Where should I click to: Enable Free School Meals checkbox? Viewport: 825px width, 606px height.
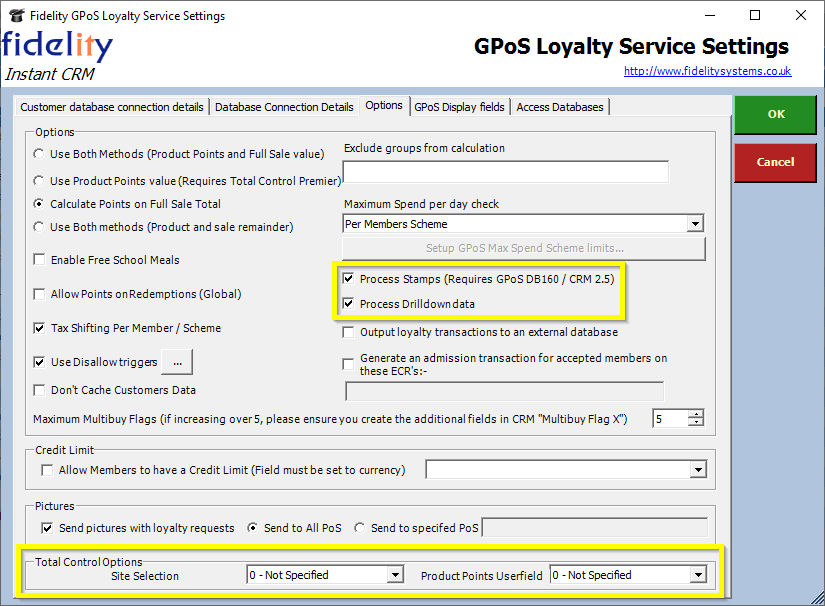[39, 260]
